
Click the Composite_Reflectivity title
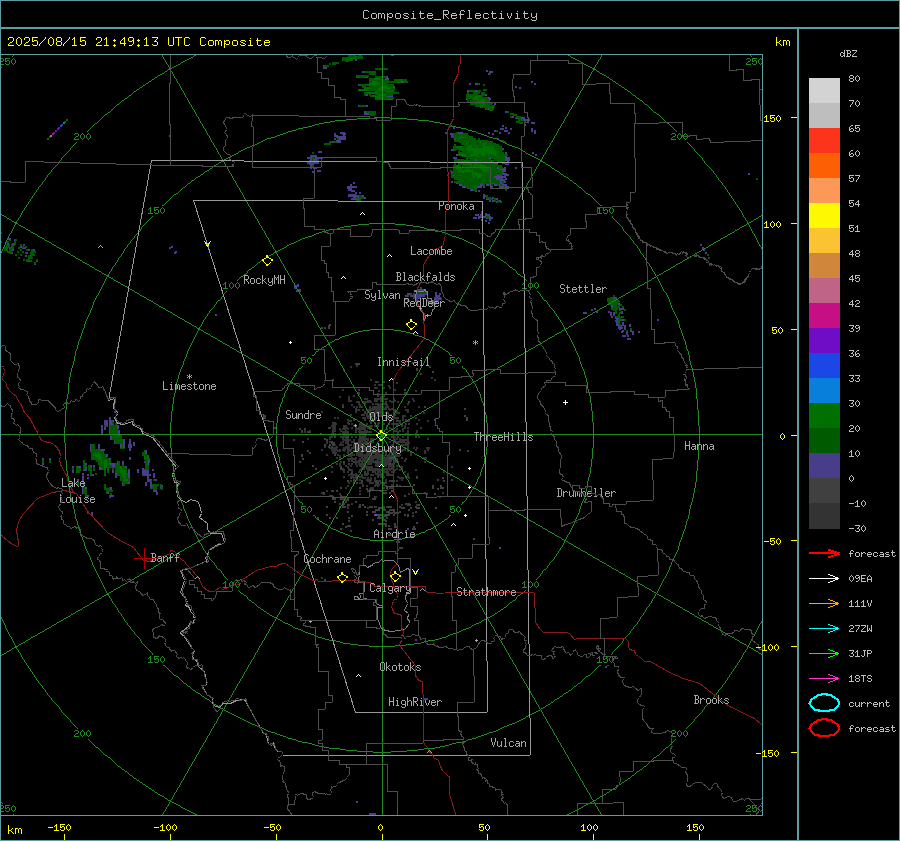pyautogui.click(x=450, y=15)
